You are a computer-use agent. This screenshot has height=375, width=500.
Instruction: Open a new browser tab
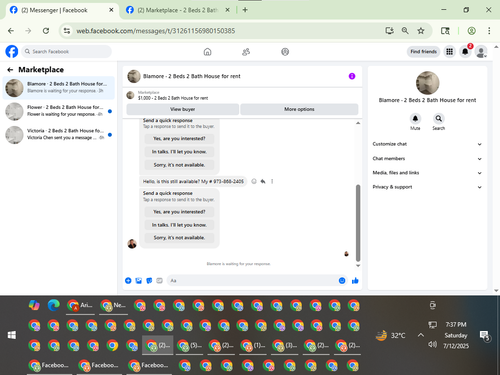tap(245, 10)
